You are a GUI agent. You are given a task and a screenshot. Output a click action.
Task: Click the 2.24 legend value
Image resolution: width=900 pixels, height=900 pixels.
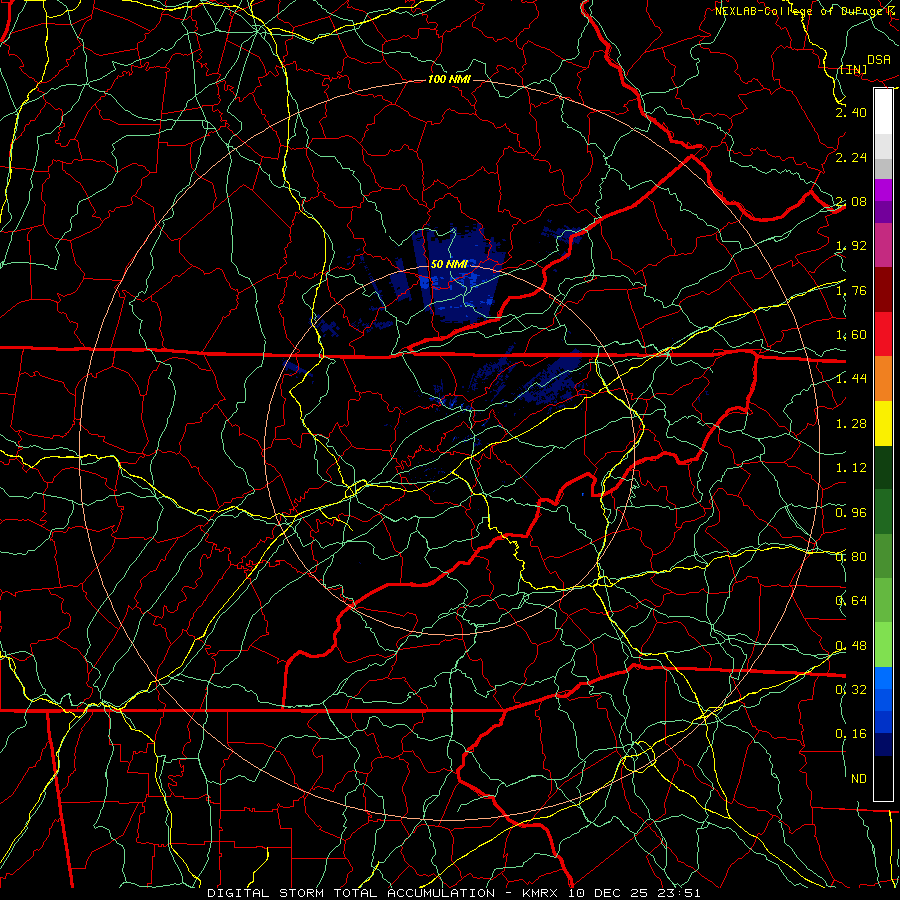tap(851, 157)
